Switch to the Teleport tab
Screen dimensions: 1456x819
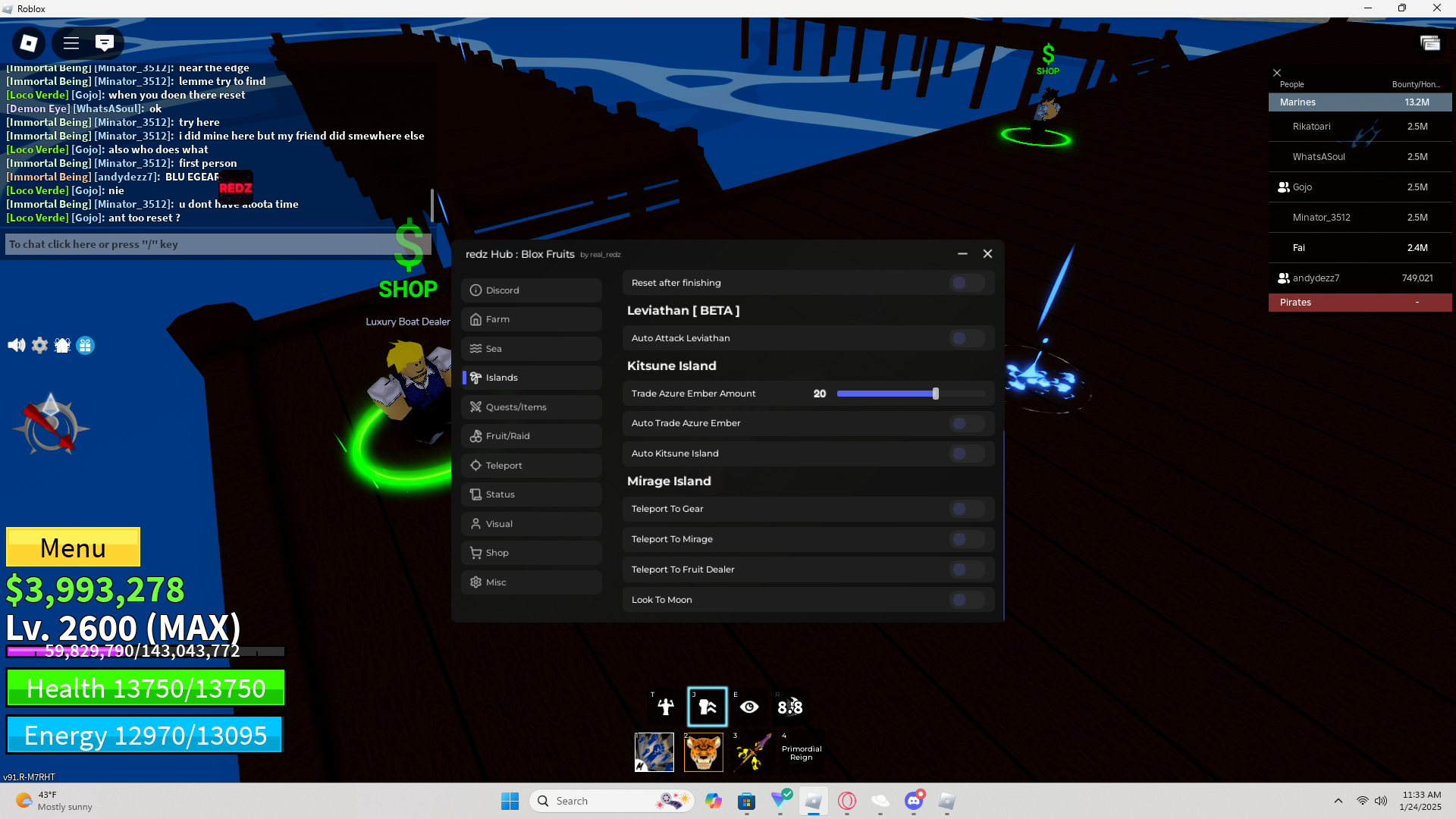point(531,466)
